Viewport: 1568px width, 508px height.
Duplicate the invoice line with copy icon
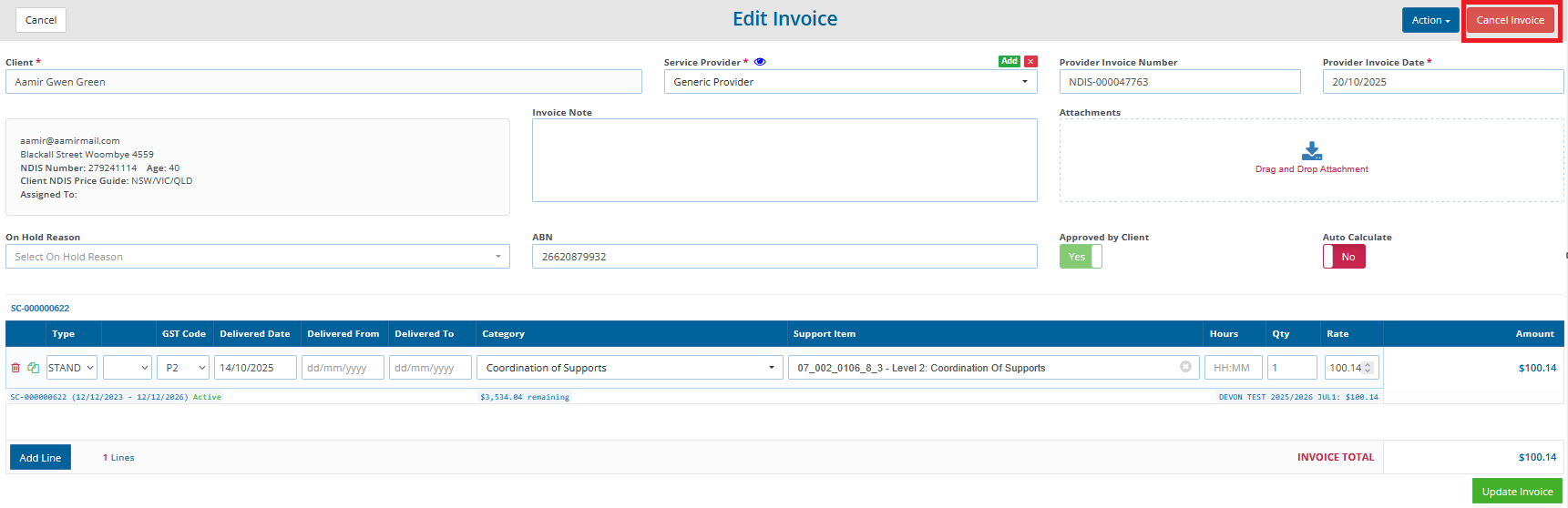coord(34,368)
